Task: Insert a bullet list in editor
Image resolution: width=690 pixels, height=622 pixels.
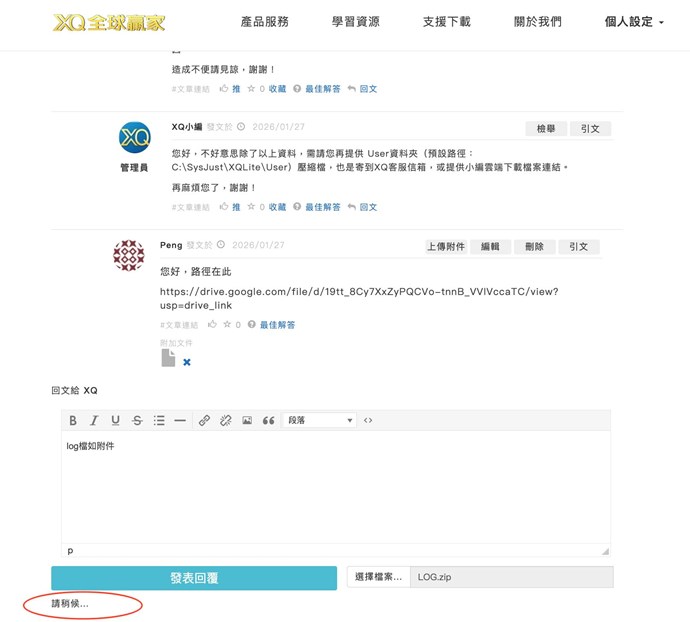Action: pos(159,420)
